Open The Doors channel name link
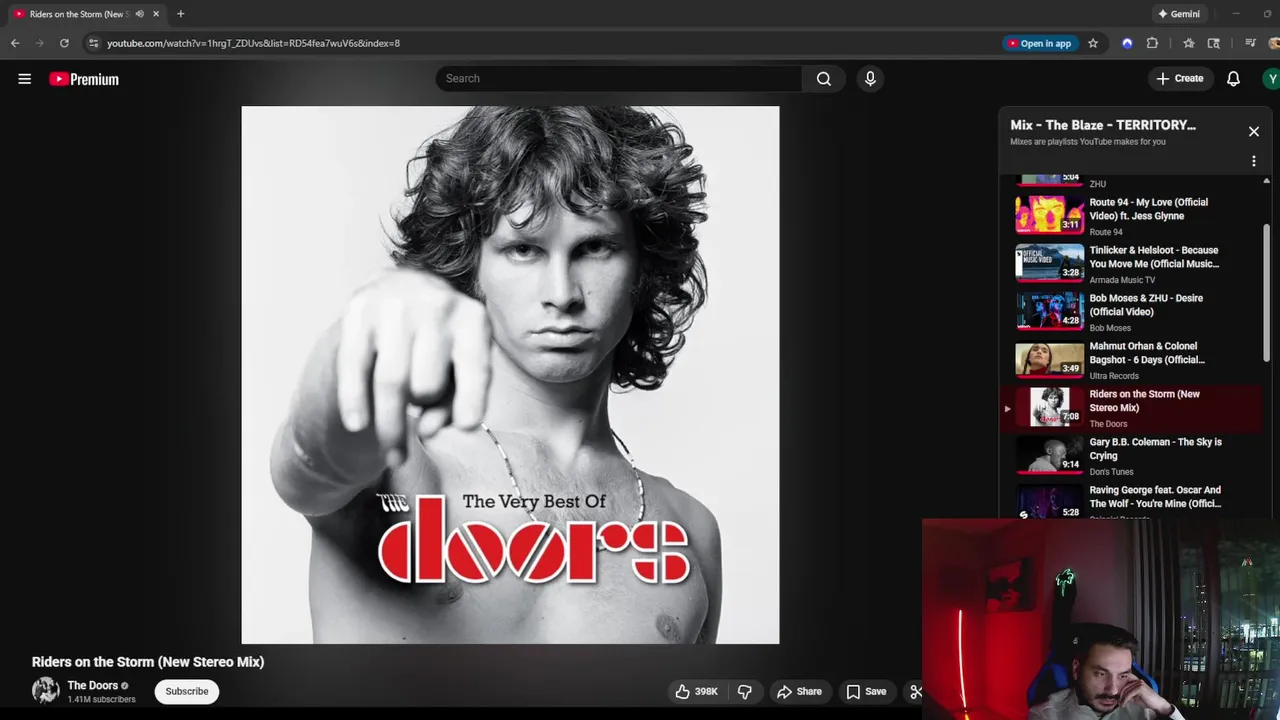1280x720 pixels. [x=92, y=685]
